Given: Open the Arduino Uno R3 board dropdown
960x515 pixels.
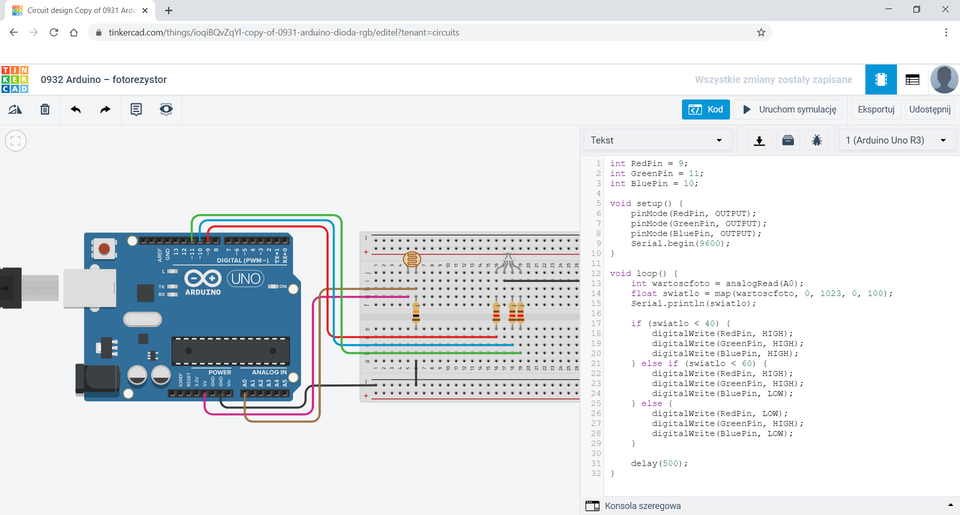Looking at the screenshot, I should click(896, 140).
